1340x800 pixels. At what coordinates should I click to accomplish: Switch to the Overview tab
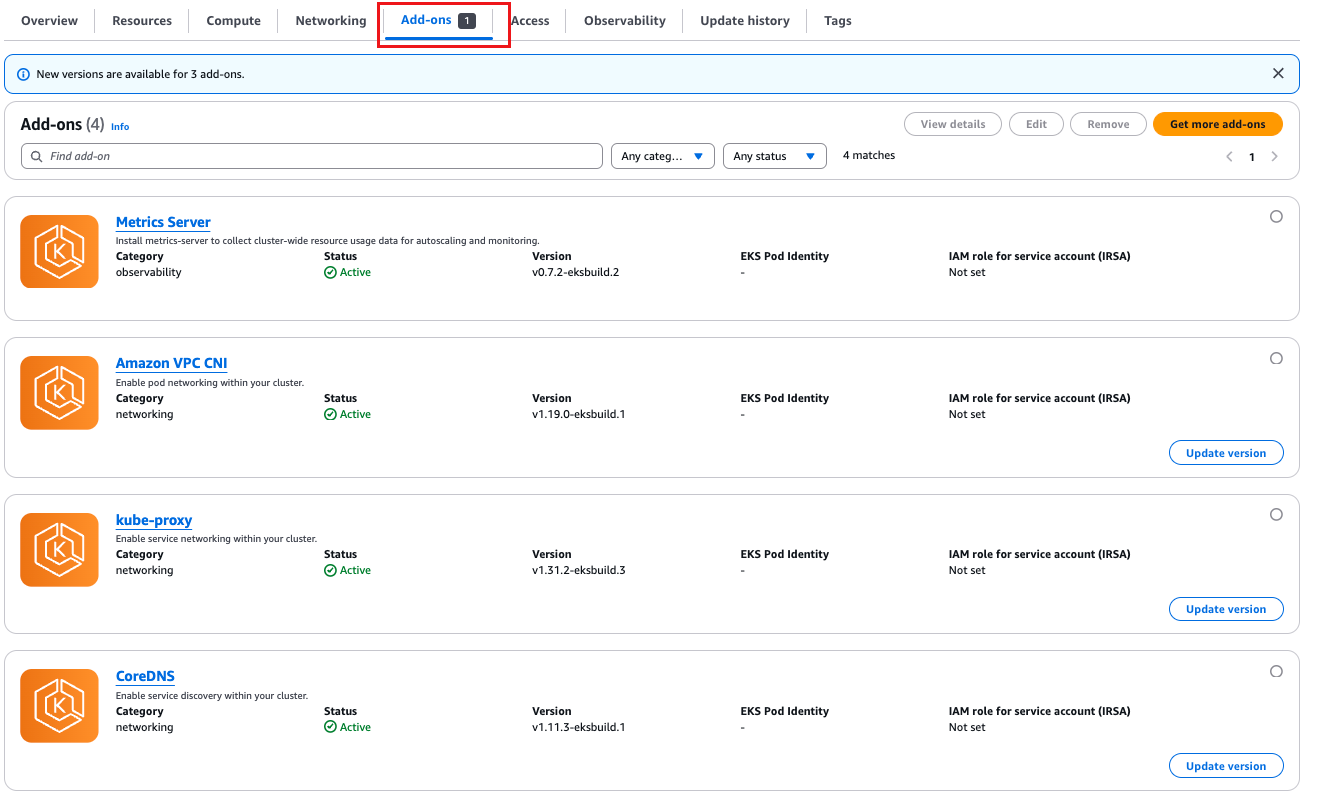[x=49, y=20]
